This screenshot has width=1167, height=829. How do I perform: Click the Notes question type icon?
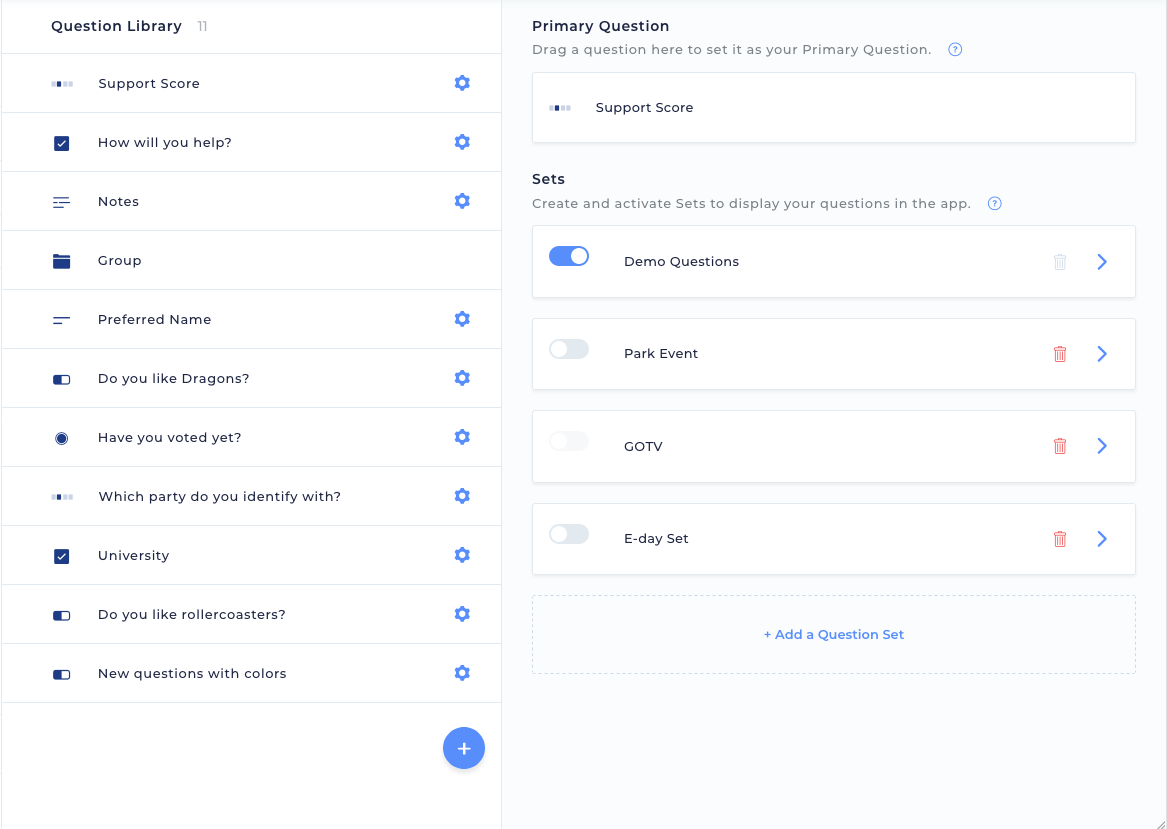tap(62, 201)
